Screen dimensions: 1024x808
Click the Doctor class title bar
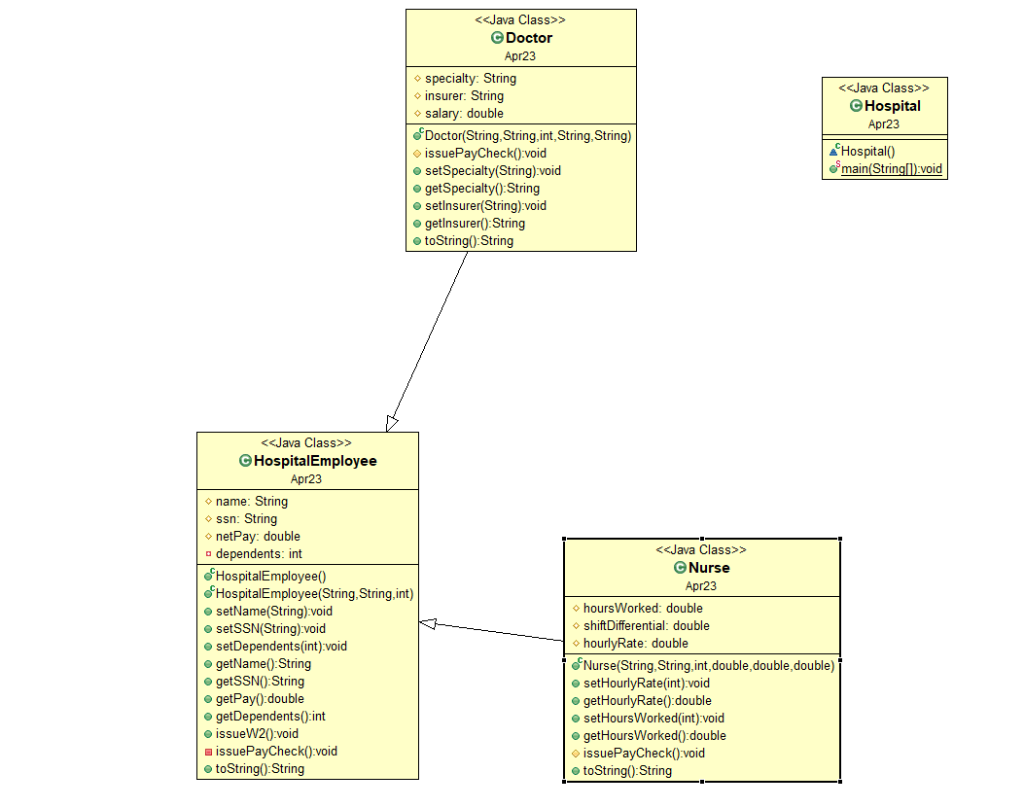pyautogui.click(x=520, y=37)
